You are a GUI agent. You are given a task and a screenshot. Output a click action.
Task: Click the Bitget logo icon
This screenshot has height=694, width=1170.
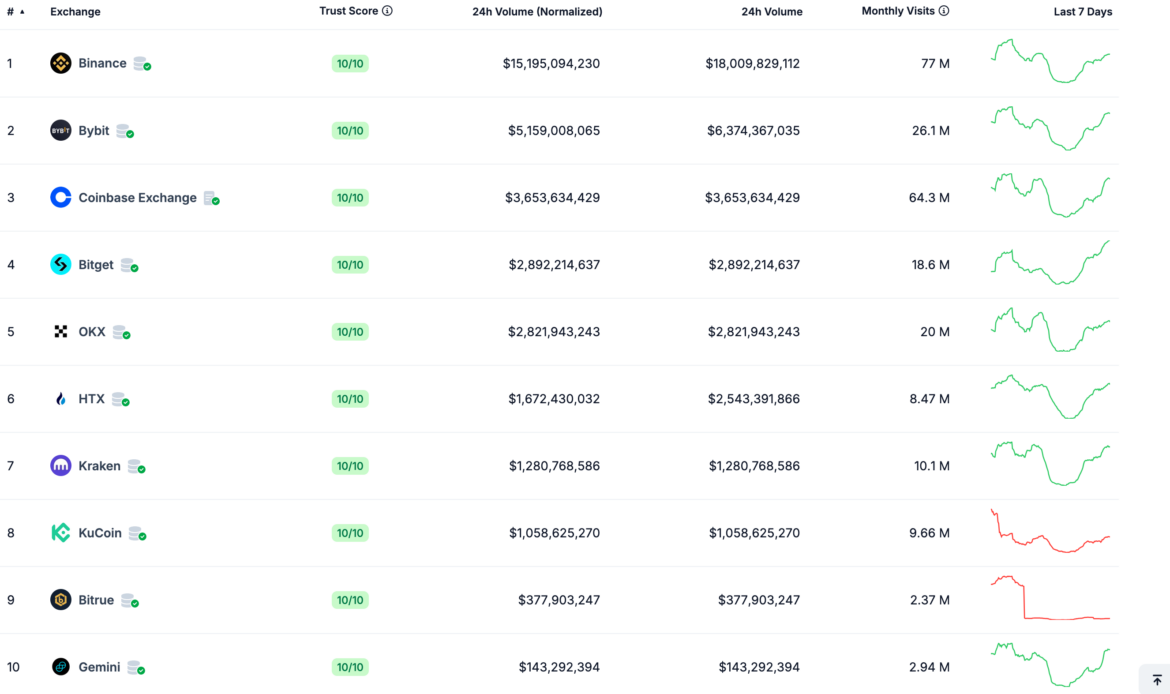pyautogui.click(x=60, y=264)
